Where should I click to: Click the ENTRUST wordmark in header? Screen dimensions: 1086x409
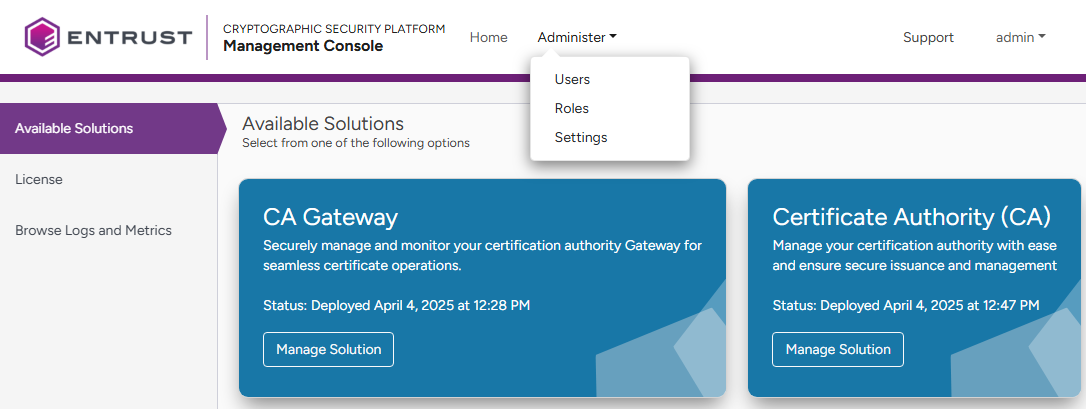[130, 38]
